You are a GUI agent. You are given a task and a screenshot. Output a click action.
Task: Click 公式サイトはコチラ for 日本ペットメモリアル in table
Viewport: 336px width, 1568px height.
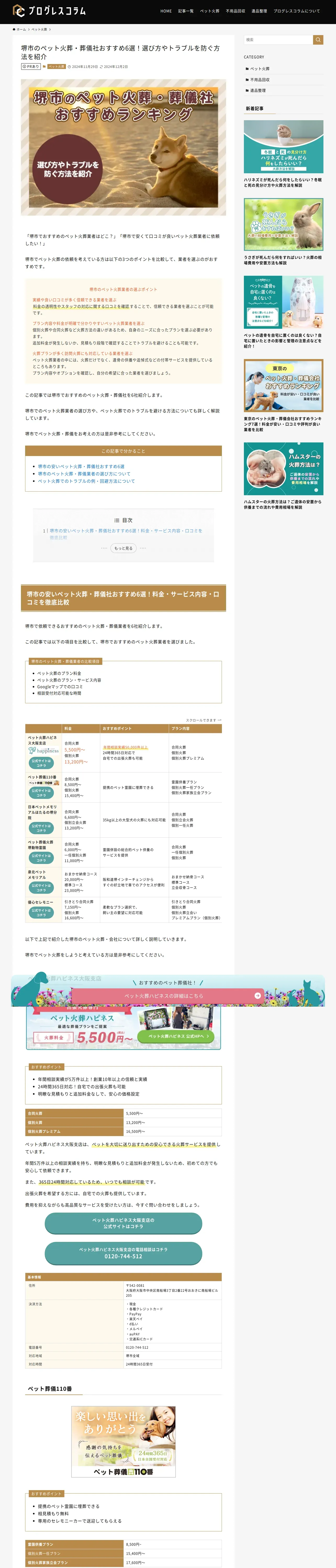click(41, 828)
